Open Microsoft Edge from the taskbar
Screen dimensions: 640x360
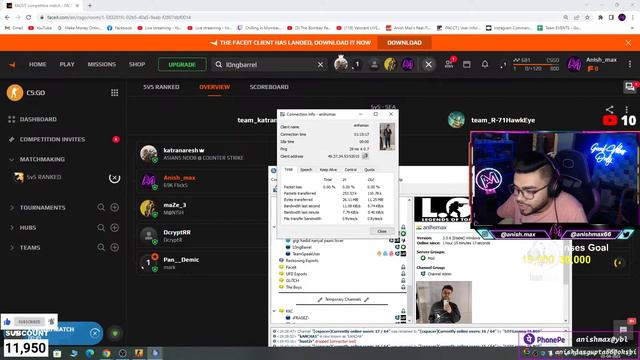point(90,353)
